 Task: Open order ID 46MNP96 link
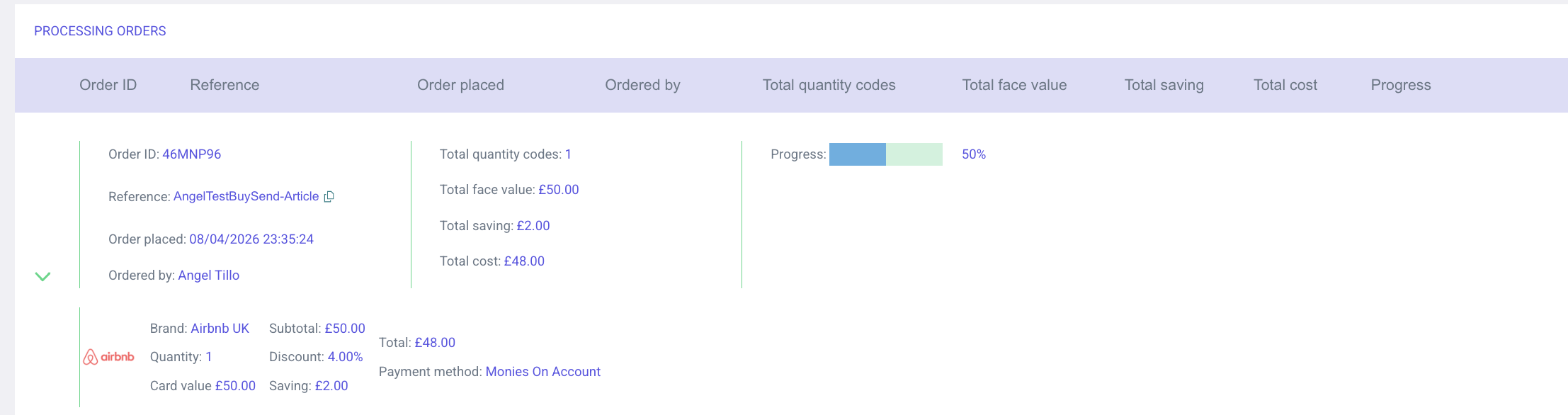coord(191,154)
